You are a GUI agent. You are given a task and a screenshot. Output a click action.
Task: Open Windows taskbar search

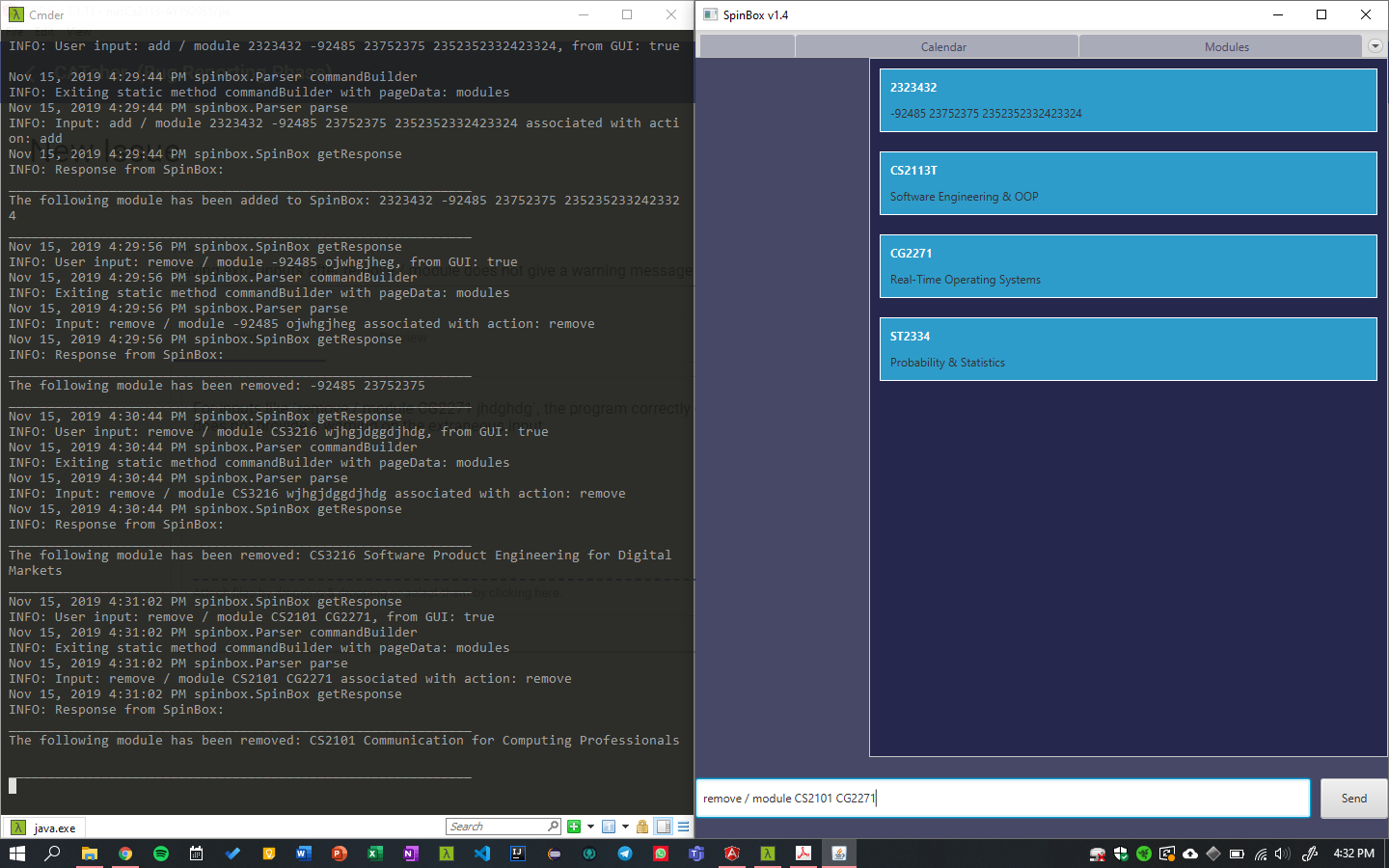coord(53,854)
